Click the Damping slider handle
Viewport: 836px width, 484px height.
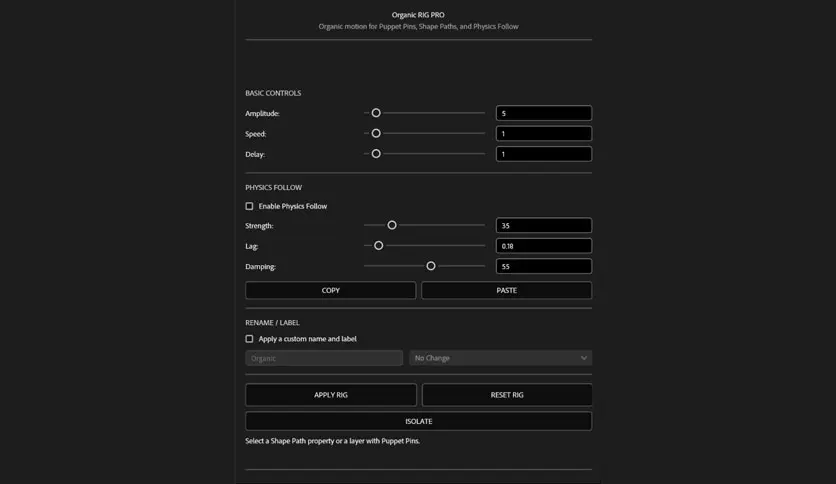pyautogui.click(x=431, y=266)
